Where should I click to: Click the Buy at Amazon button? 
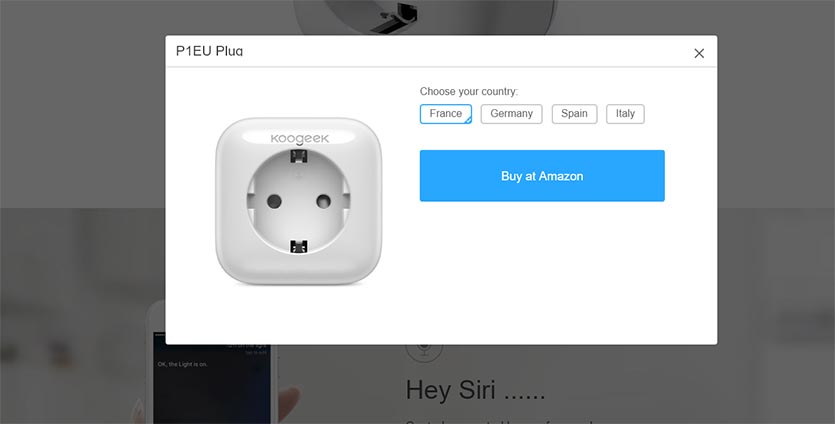coord(542,176)
